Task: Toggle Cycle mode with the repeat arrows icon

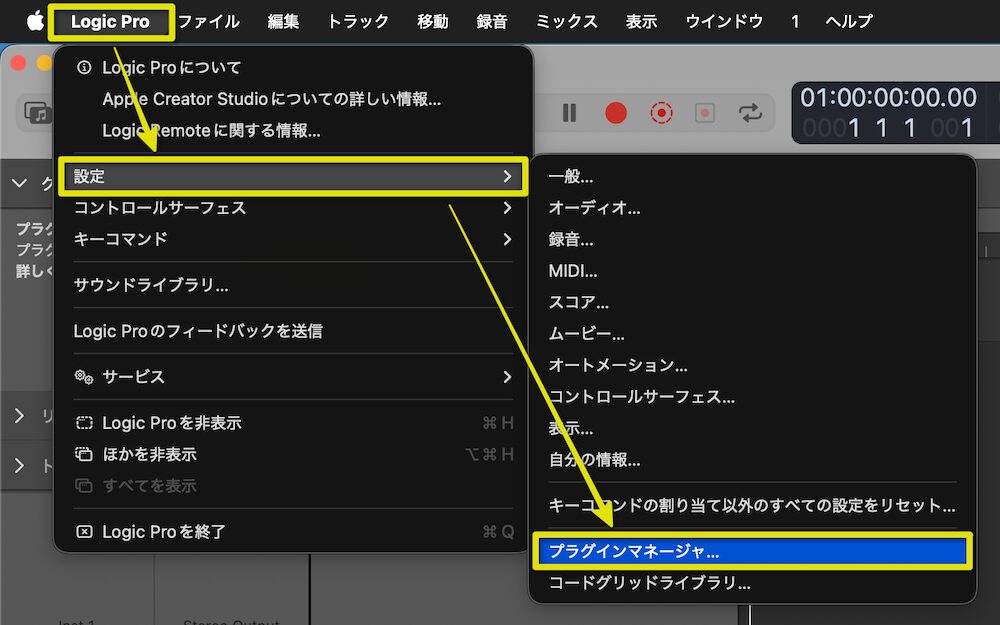Action: click(751, 113)
